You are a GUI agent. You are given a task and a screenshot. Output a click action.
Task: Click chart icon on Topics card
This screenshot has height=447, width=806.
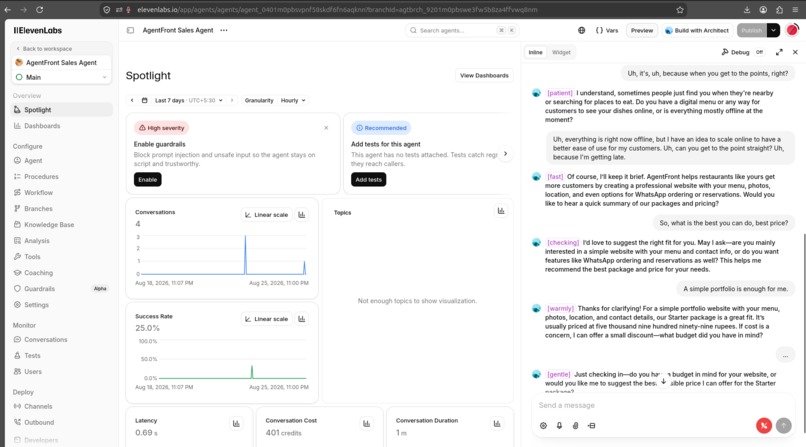point(501,211)
